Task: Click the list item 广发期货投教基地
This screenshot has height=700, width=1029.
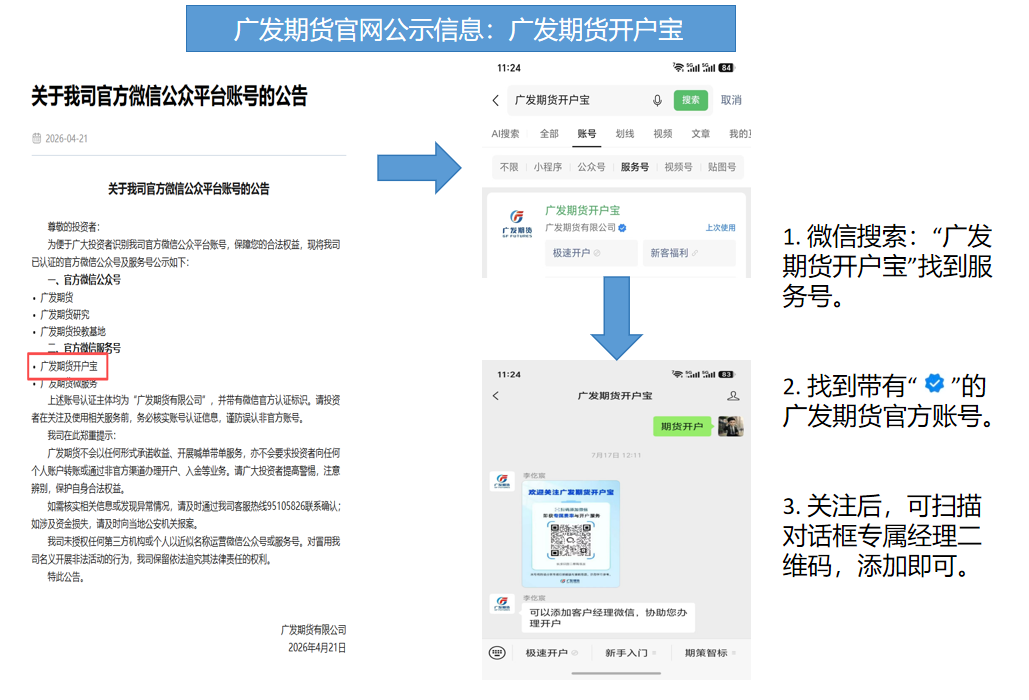Action: [73, 332]
